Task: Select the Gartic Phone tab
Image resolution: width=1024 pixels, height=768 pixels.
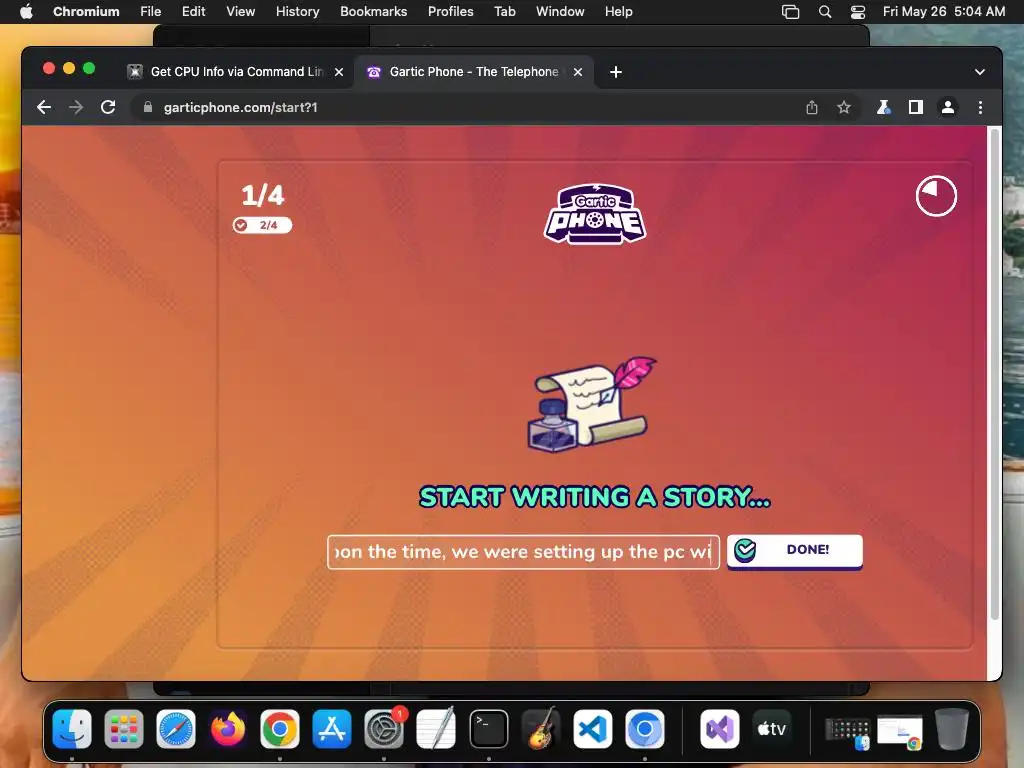Action: 473,72
